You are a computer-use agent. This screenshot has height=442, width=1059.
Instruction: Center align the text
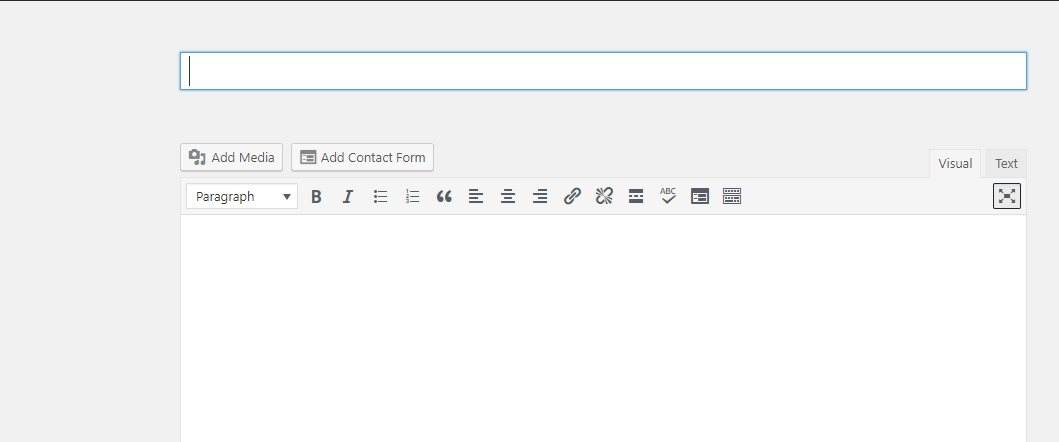tap(508, 197)
